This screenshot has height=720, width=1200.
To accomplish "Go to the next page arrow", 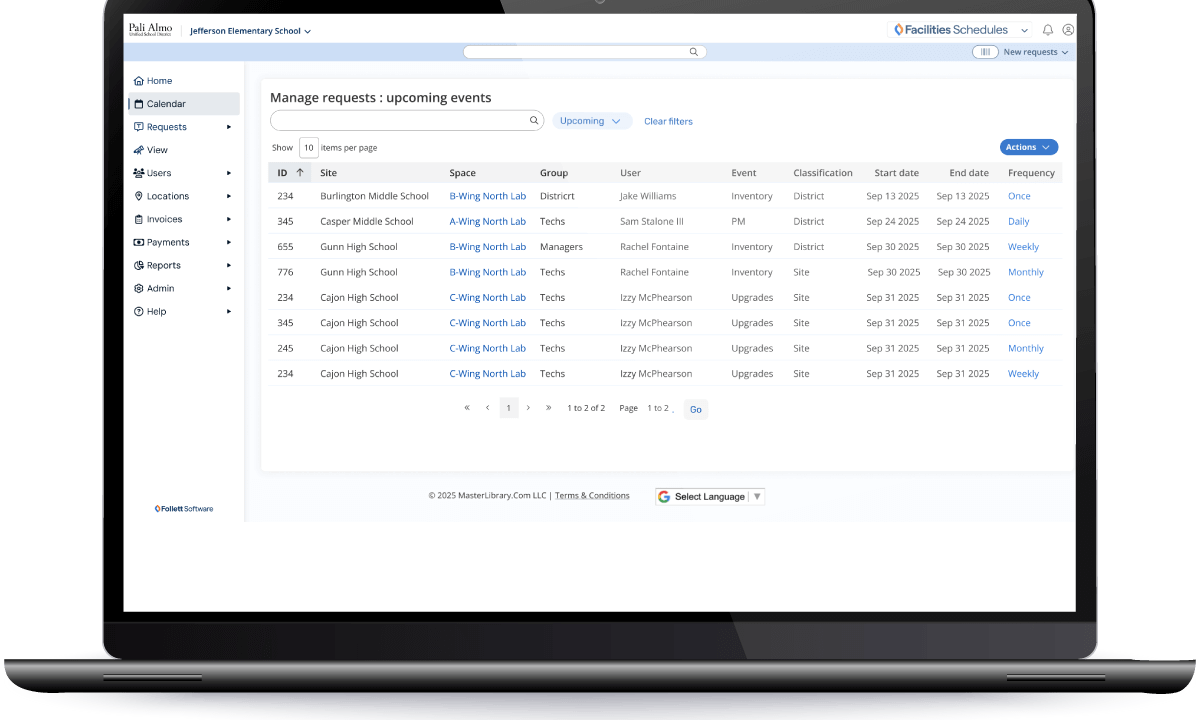I will point(528,408).
